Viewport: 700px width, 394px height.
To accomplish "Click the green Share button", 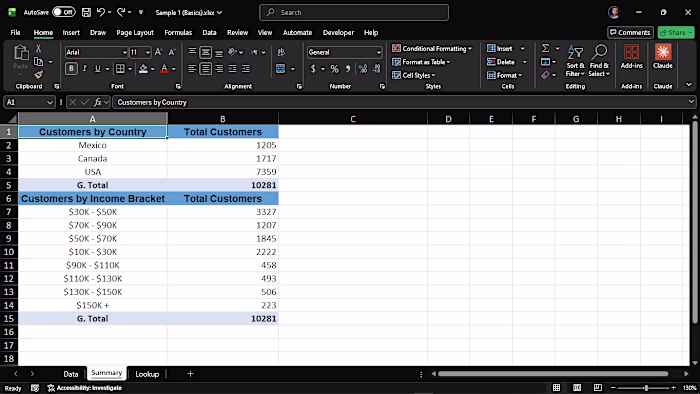I will [x=676, y=33].
